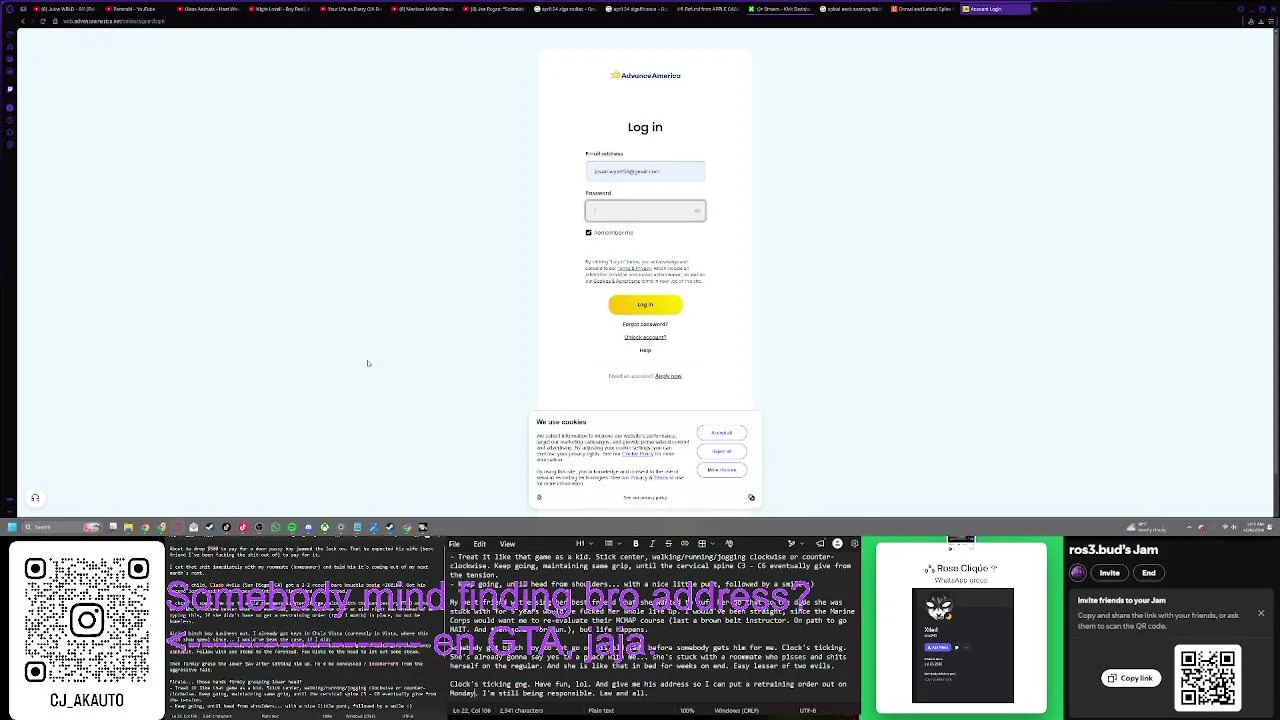Click the taskbar clock
This screenshot has width=1280, height=720.
(1256, 527)
